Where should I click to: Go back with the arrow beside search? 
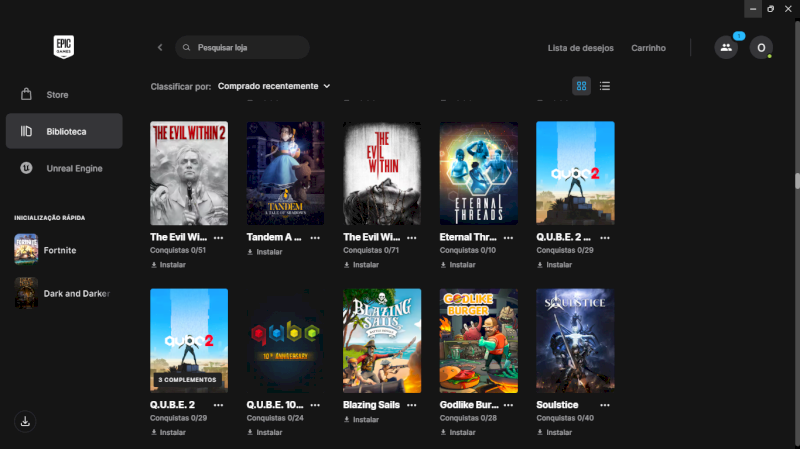160,47
